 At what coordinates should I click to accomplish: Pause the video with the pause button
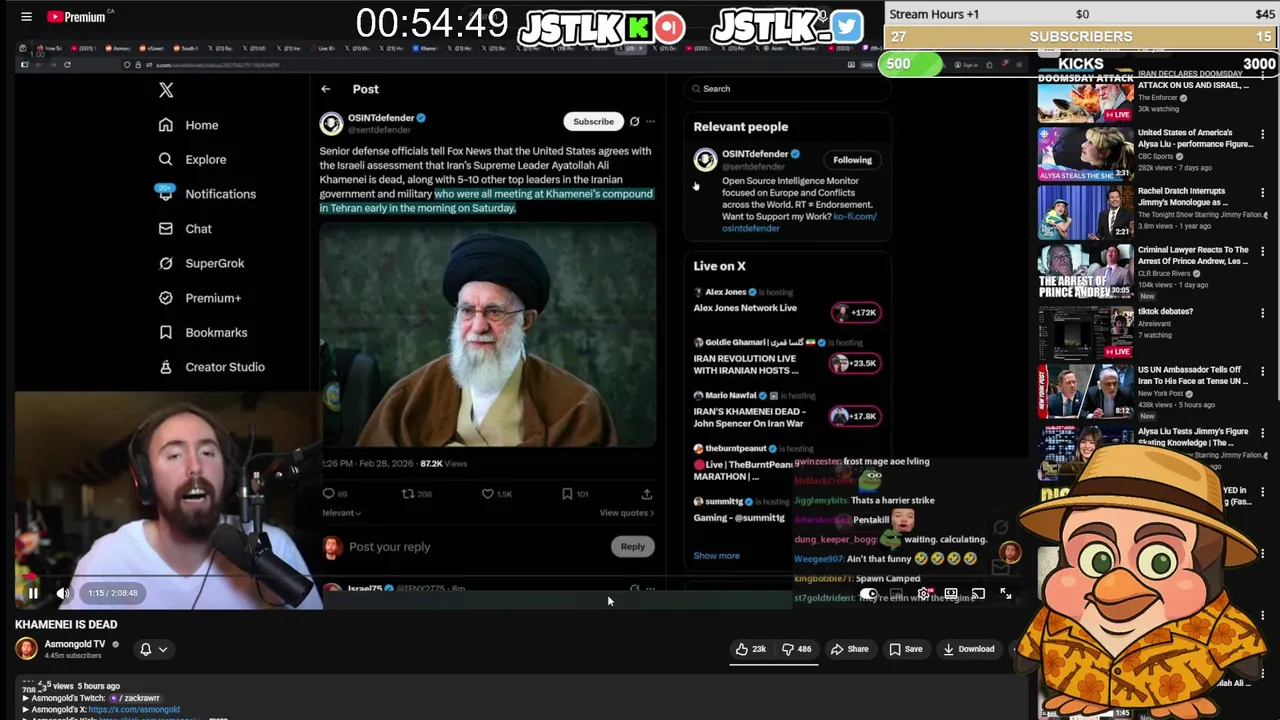33,593
